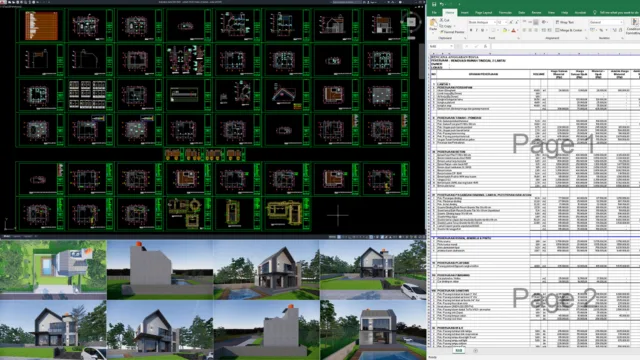The image size is (640, 360).
Task: Click the New Sheet plus icon
Action: pyautogui.click(x=475, y=351)
